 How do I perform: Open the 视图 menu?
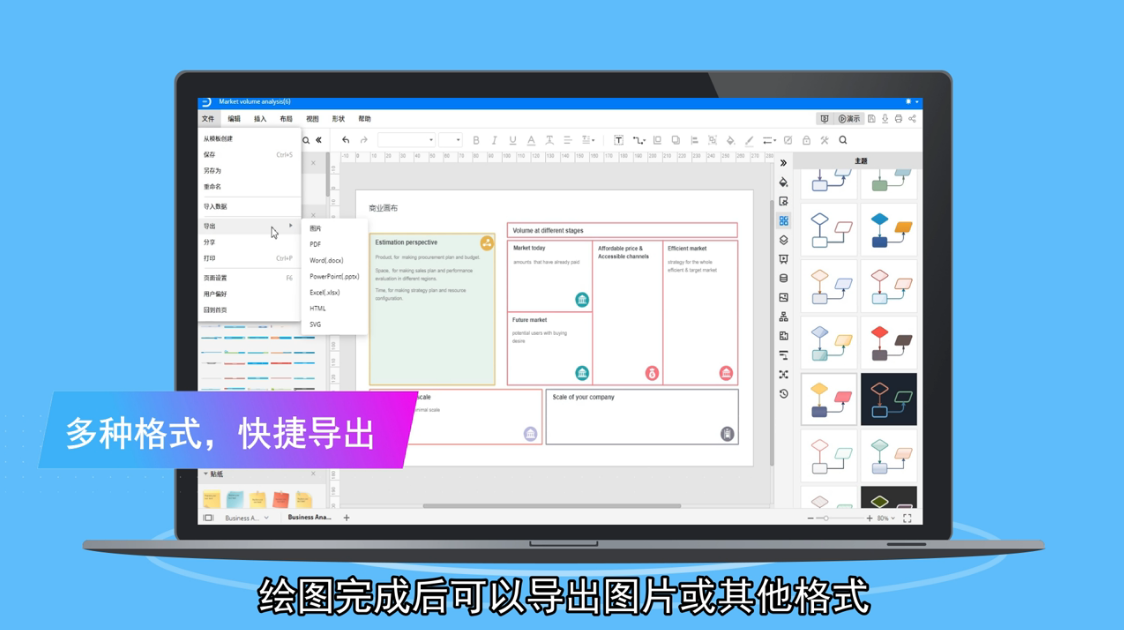312,119
